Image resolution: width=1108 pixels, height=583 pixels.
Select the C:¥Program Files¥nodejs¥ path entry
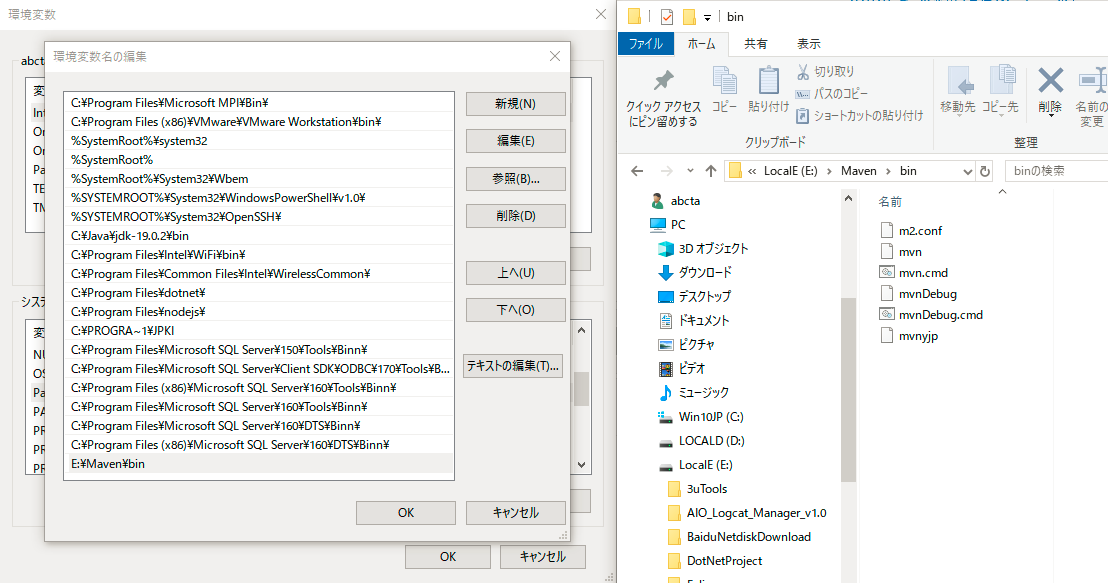tap(259, 312)
